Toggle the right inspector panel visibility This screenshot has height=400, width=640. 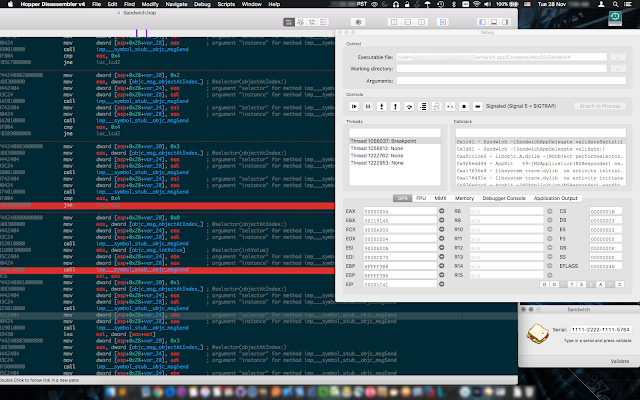click(505, 22)
